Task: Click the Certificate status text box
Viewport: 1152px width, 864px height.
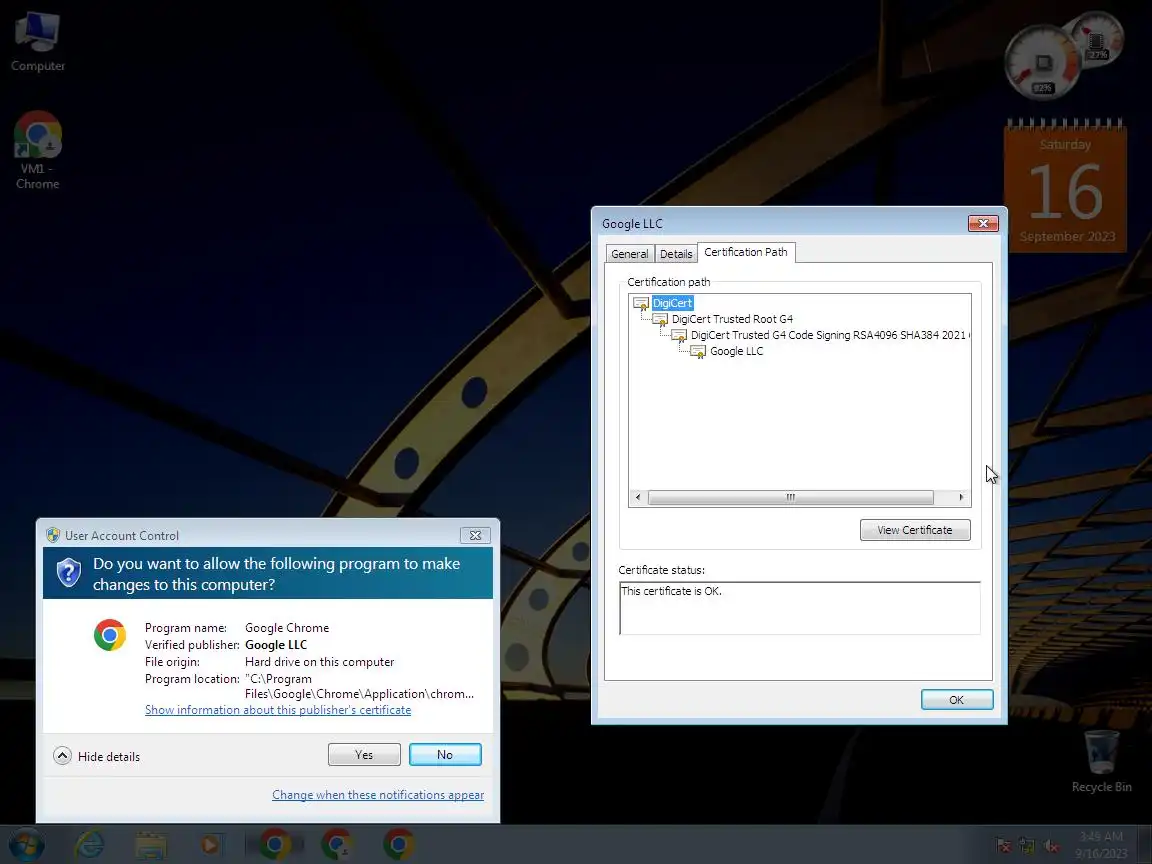Action: (x=799, y=608)
